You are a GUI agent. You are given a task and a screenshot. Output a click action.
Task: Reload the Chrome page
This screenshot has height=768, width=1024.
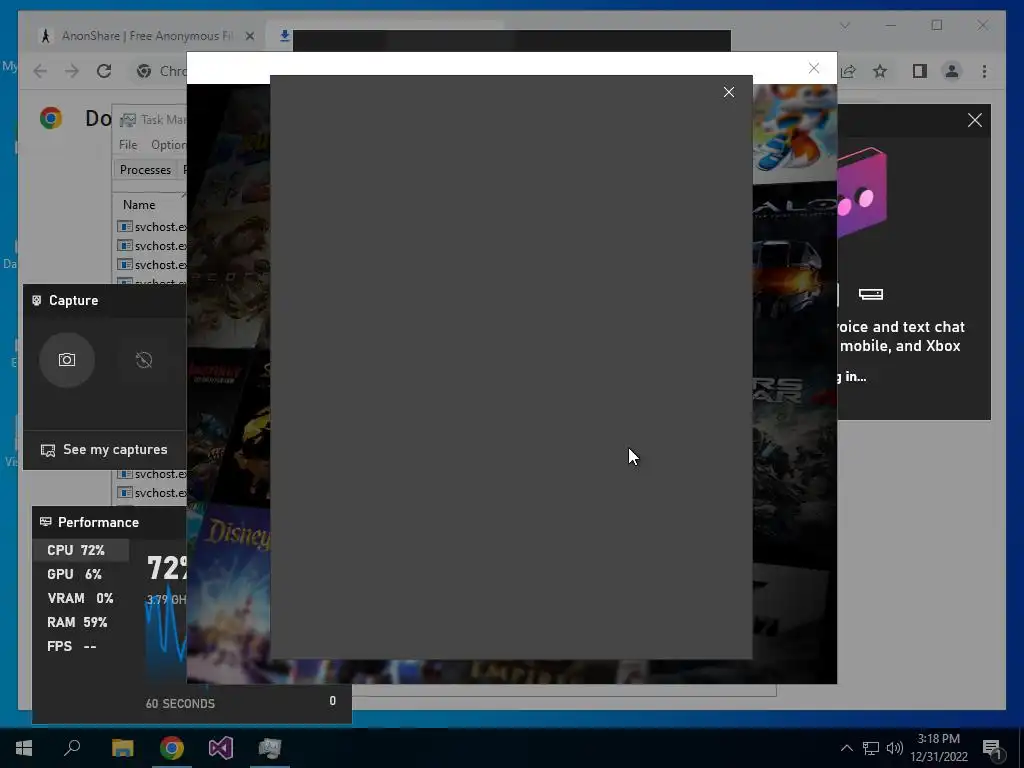[x=104, y=71]
